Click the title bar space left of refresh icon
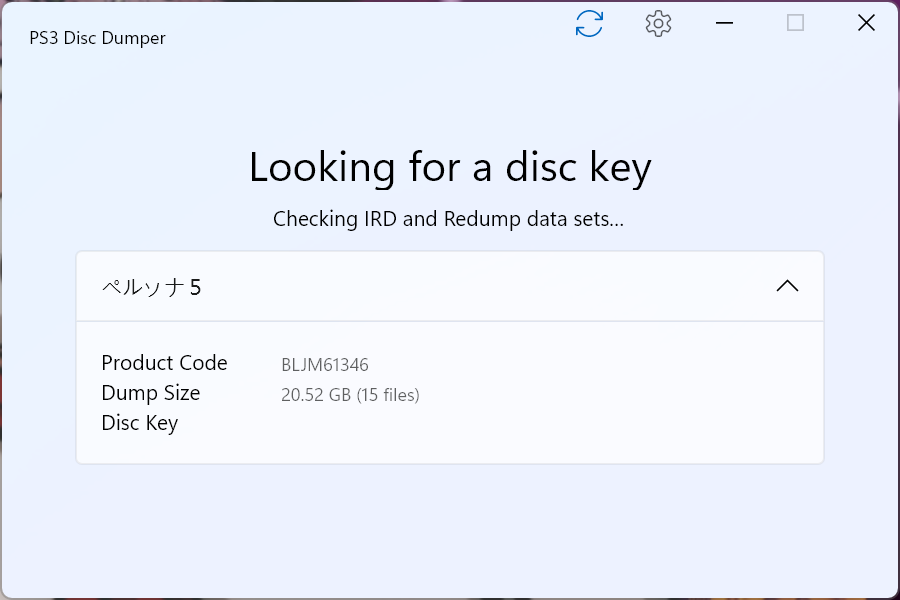The image size is (900, 600). pyautogui.click(x=367, y=24)
